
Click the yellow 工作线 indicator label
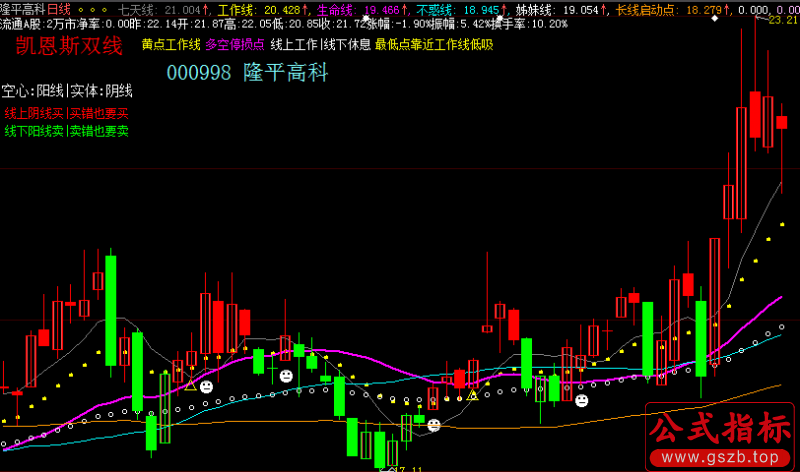point(237,9)
